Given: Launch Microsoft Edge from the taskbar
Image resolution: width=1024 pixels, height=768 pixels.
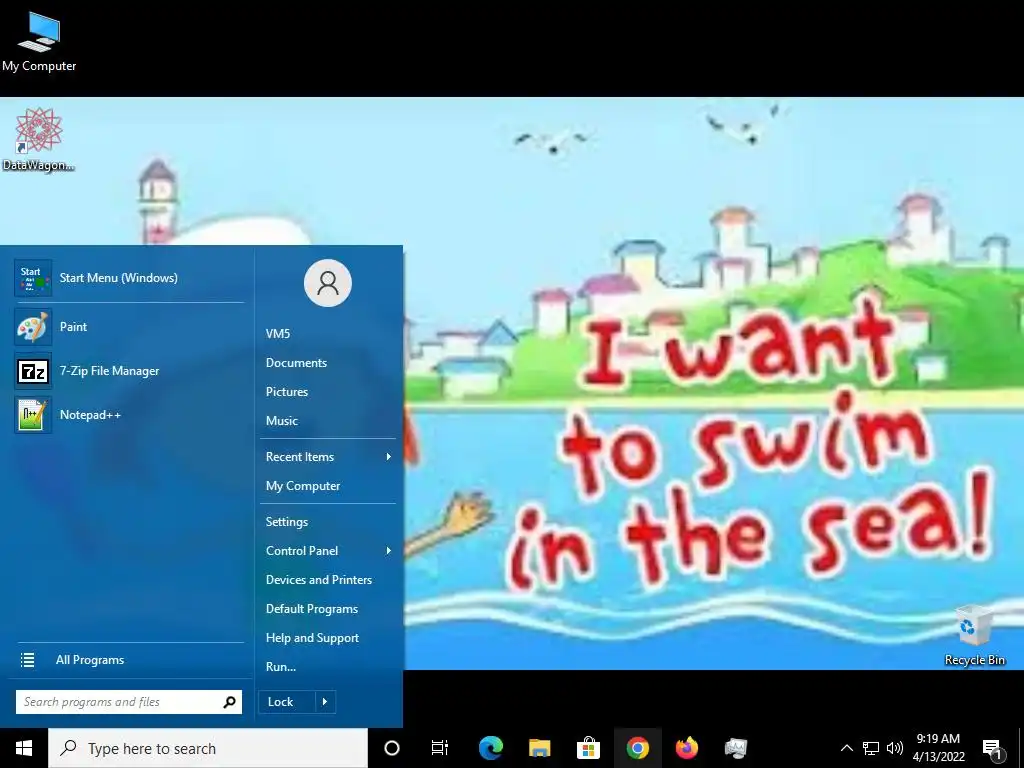Looking at the screenshot, I should (x=490, y=748).
